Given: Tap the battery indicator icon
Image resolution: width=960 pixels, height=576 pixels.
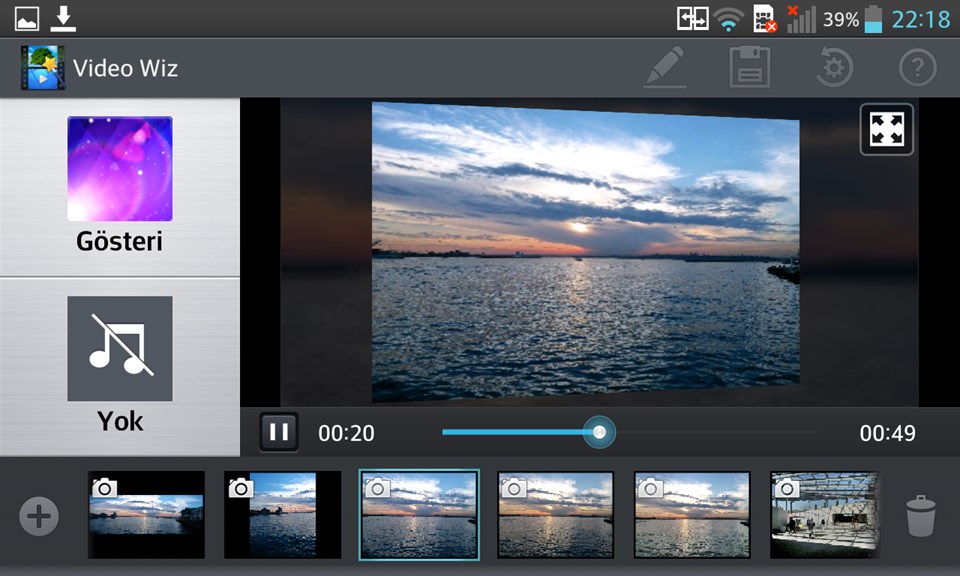Looking at the screenshot, I should [x=873, y=19].
